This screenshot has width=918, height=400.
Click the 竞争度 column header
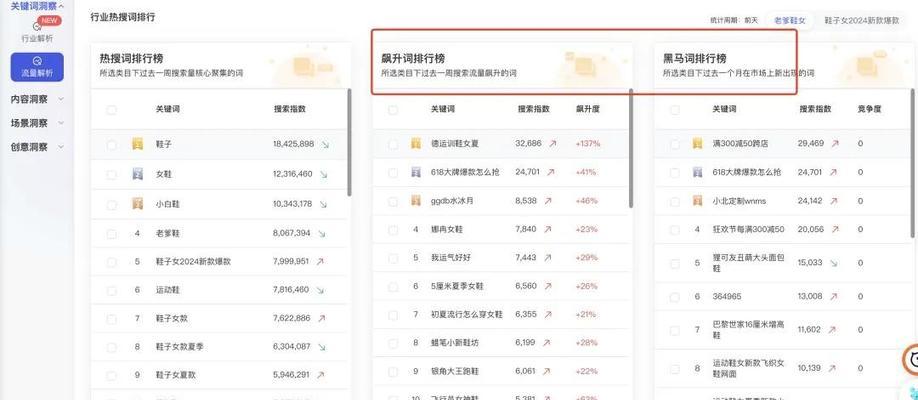pyautogui.click(x=869, y=109)
